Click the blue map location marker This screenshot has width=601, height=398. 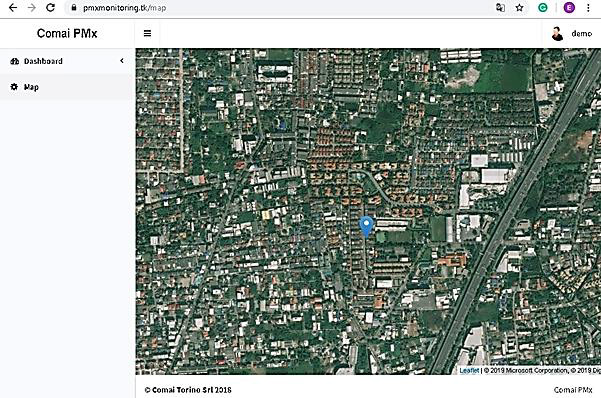click(366, 226)
